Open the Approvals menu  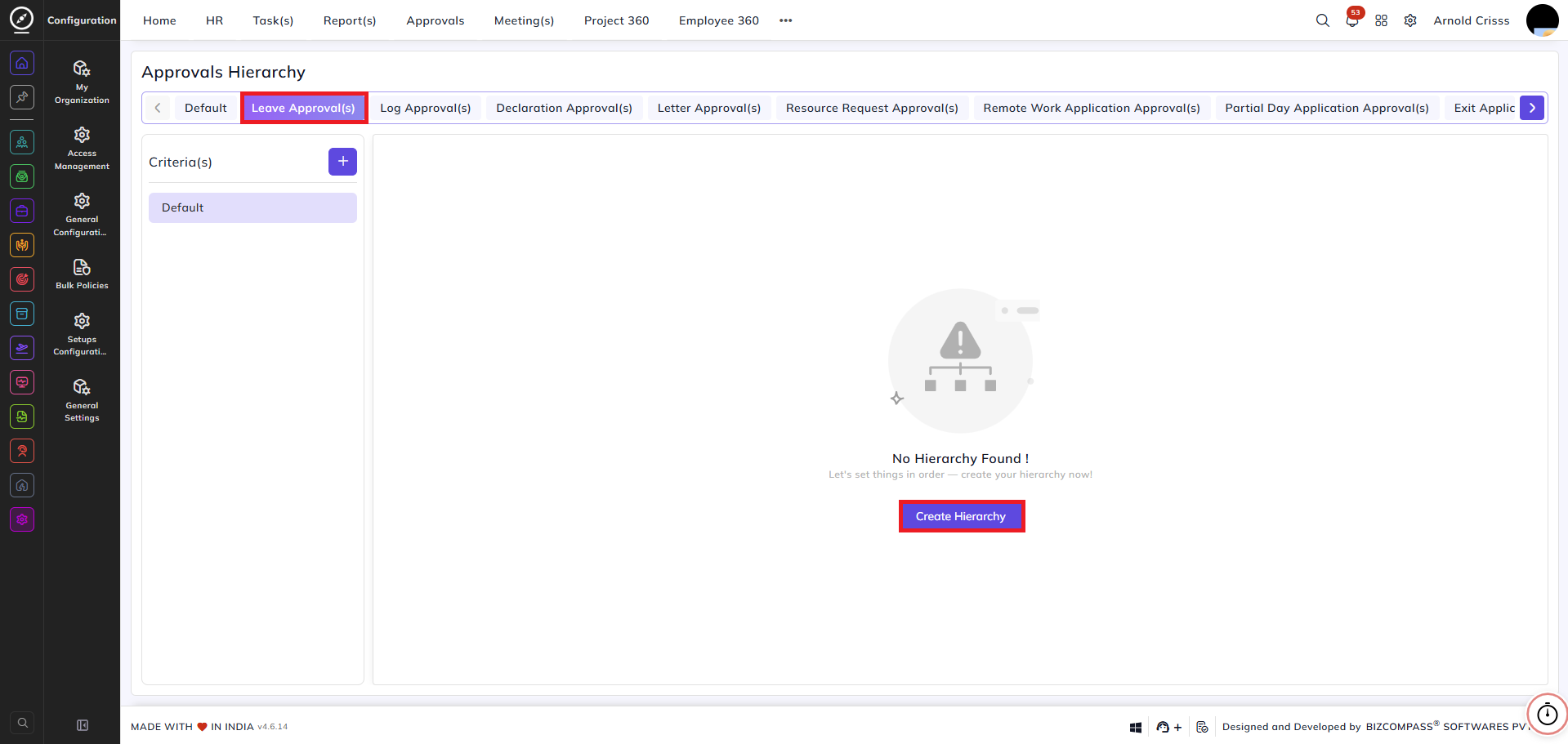[436, 20]
